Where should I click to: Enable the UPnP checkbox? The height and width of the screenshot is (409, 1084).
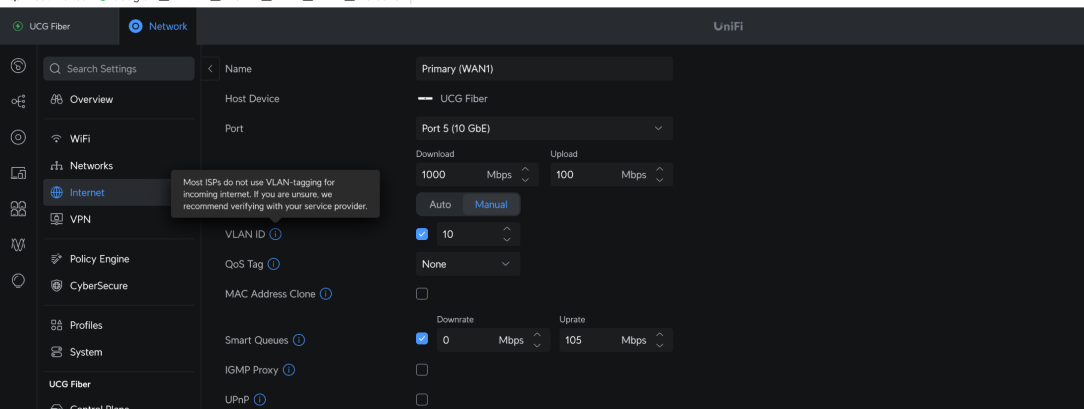(x=422, y=399)
